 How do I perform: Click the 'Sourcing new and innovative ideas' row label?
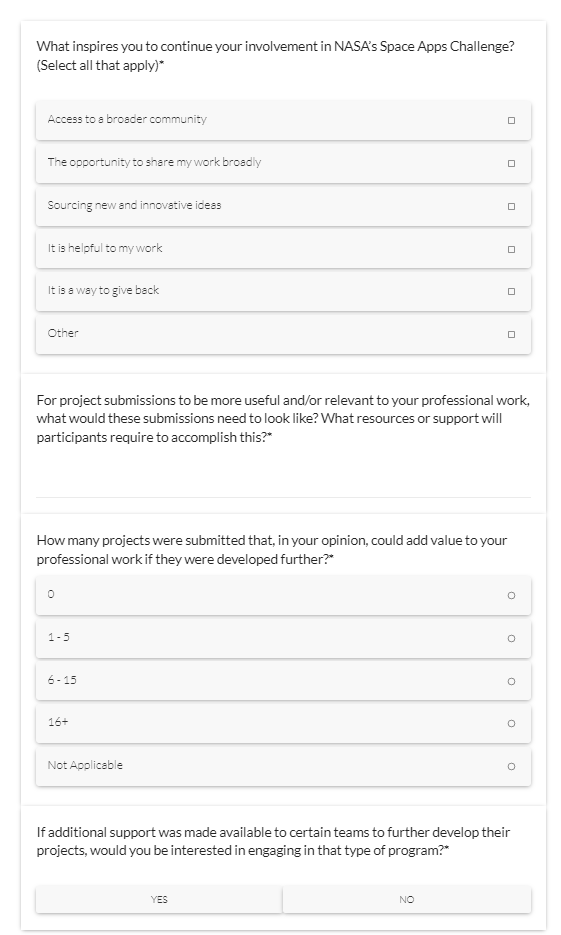tap(134, 205)
